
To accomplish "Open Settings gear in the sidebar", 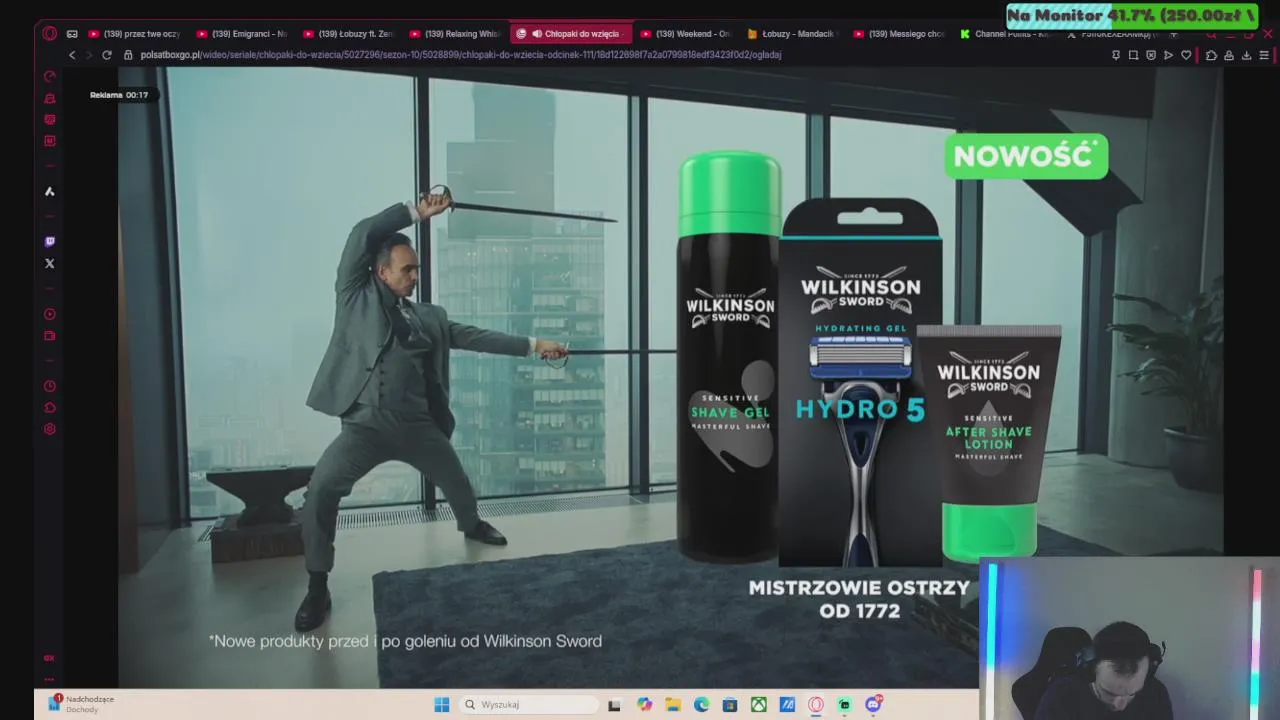I will (x=49, y=429).
